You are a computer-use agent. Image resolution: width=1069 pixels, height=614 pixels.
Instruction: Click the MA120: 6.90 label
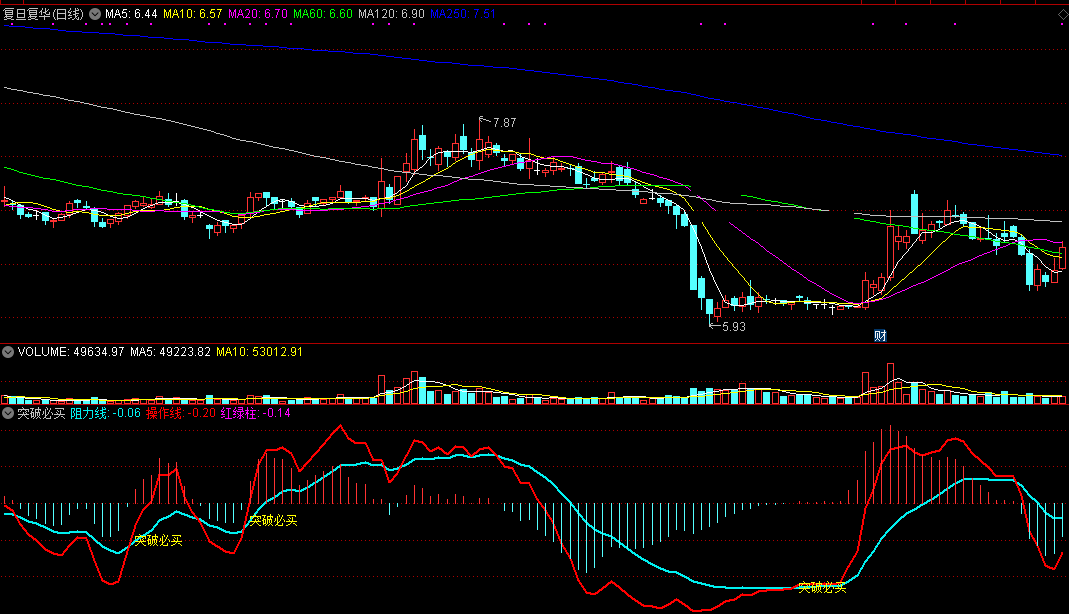(391, 14)
